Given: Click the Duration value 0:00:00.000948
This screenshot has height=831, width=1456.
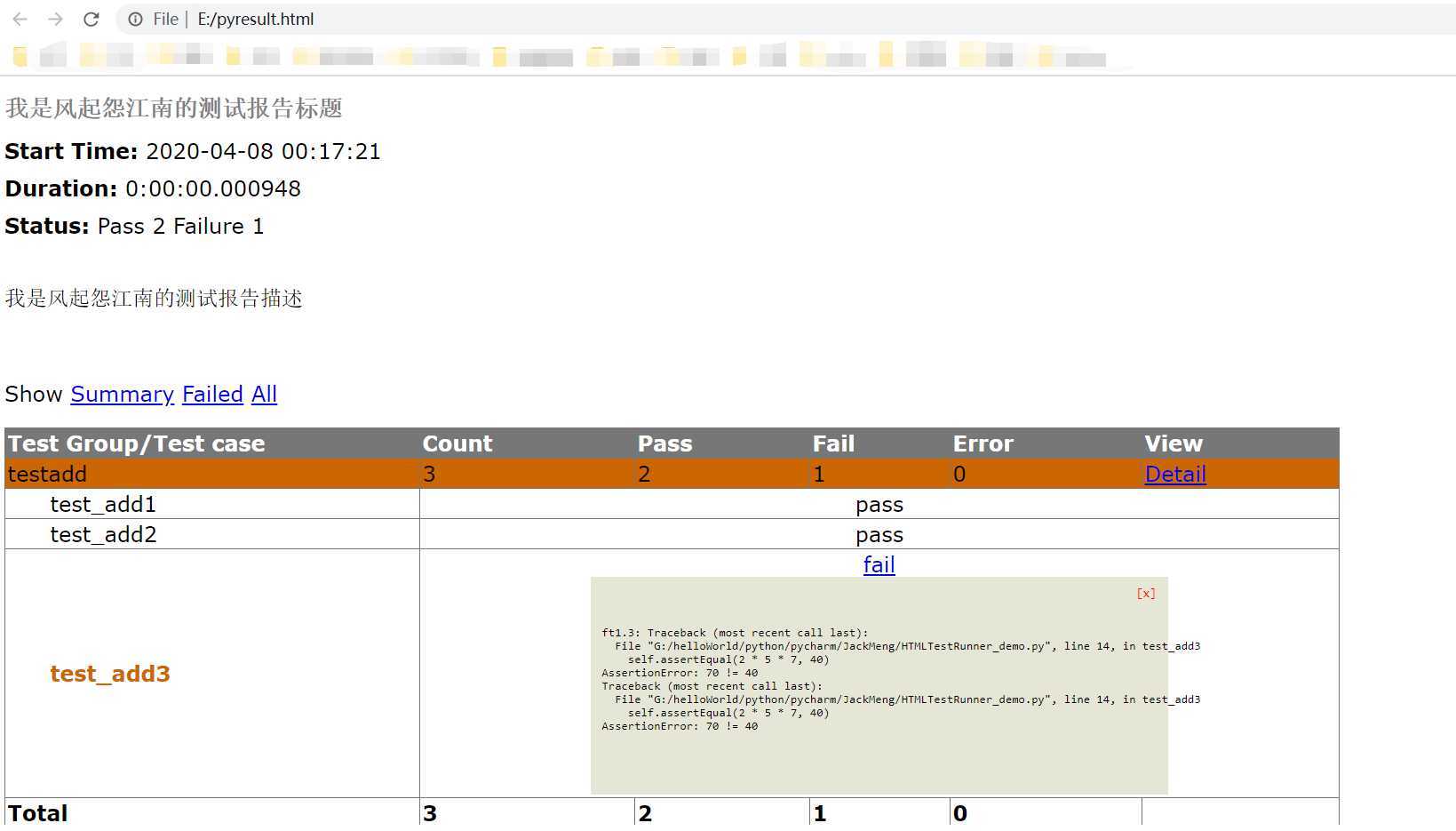Looking at the screenshot, I should tap(213, 188).
